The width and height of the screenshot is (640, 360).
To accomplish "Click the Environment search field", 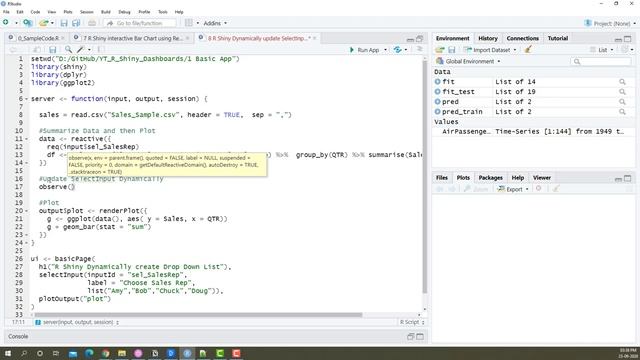I will [601, 61].
